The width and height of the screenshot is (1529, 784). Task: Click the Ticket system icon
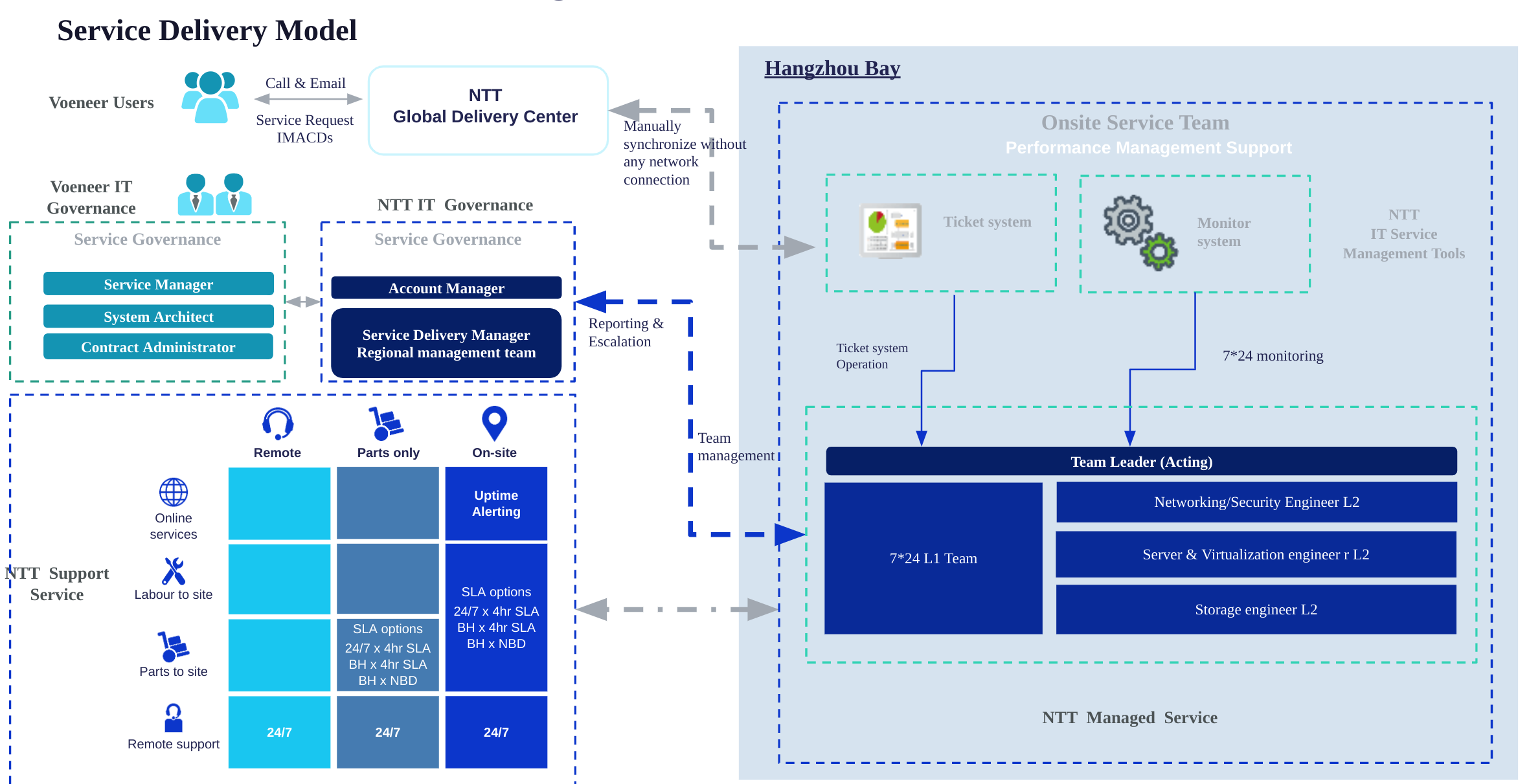[x=890, y=231]
